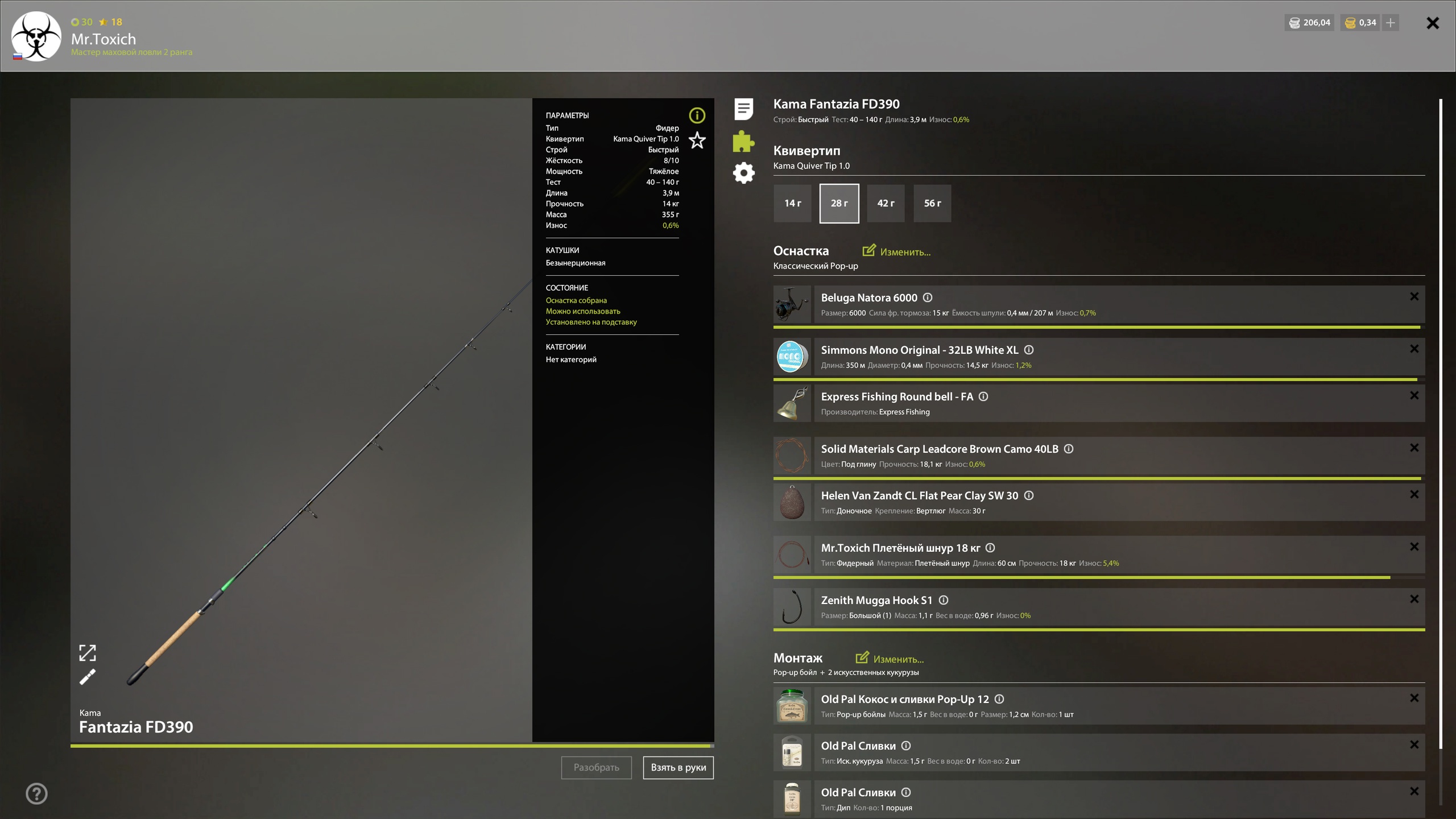Open Zenith Mugga hook thumbnail
Image resolution: width=1456 pixels, height=819 pixels.
[792, 607]
